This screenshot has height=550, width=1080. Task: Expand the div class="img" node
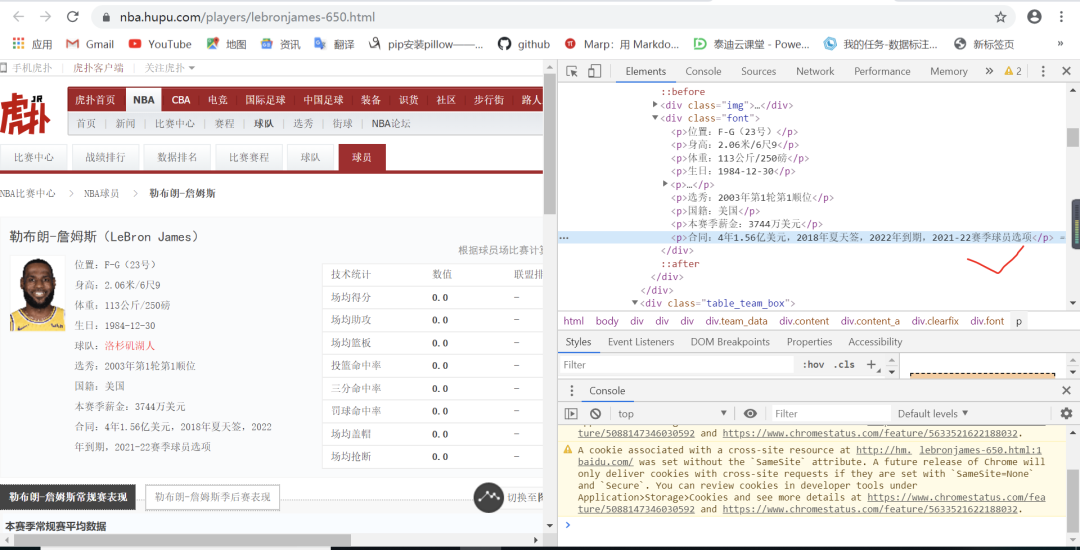click(x=656, y=105)
